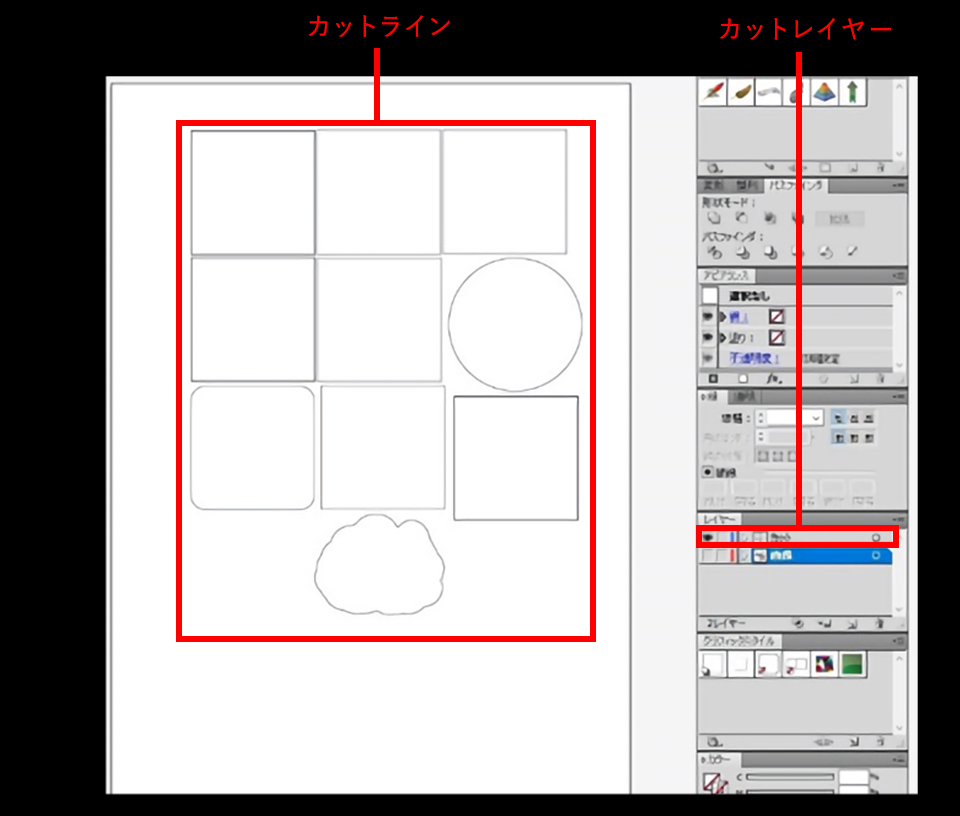The width and height of the screenshot is (960, 816).
Task: Apply the green gradient graphic style
Action: pyautogui.click(x=852, y=664)
